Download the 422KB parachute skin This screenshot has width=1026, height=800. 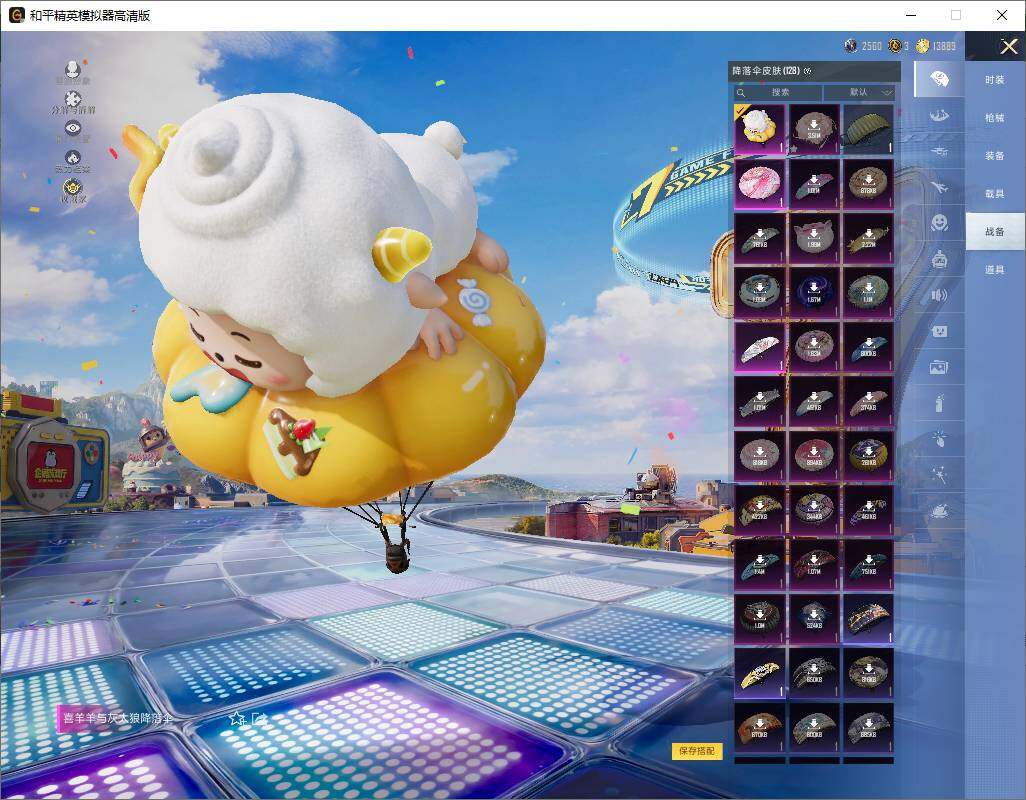coord(759,510)
